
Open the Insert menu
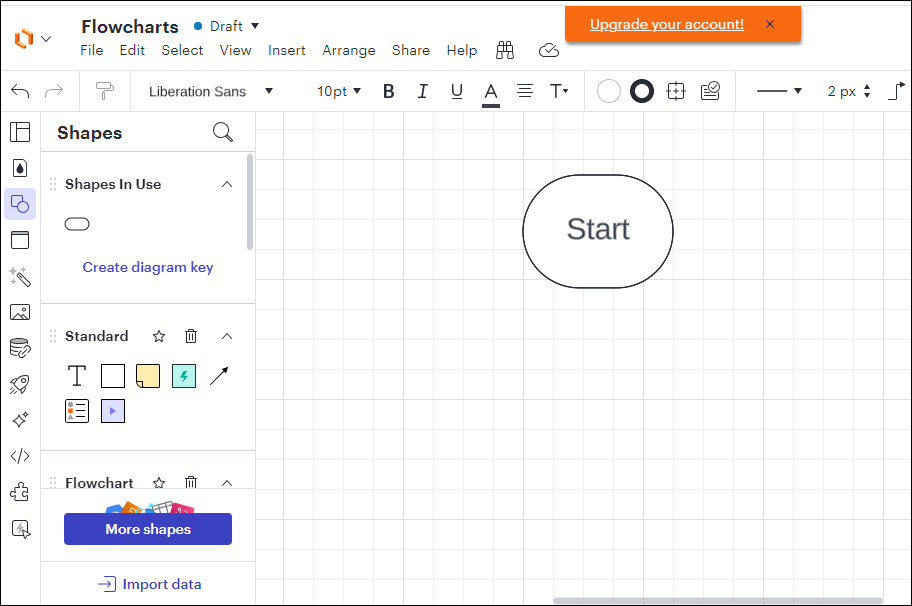point(287,51)
